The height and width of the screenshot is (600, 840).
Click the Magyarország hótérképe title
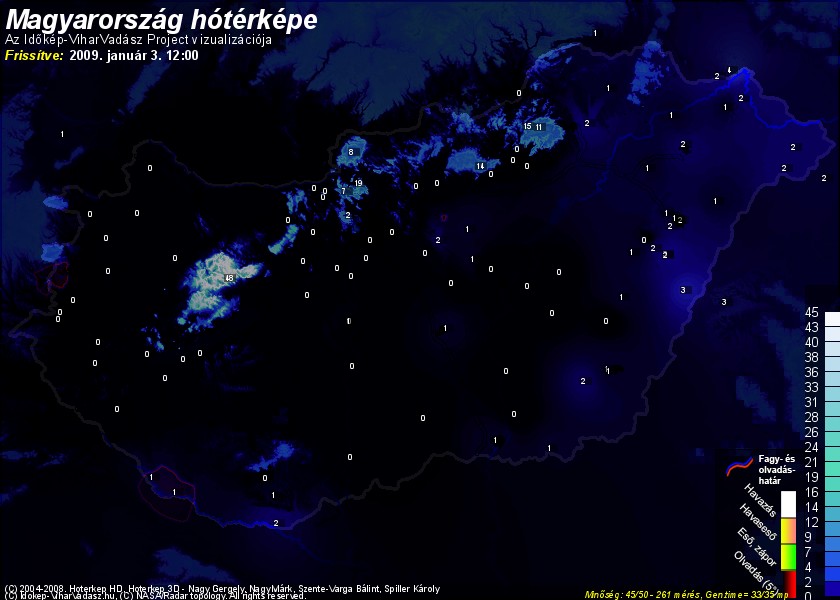click(162, 19)
